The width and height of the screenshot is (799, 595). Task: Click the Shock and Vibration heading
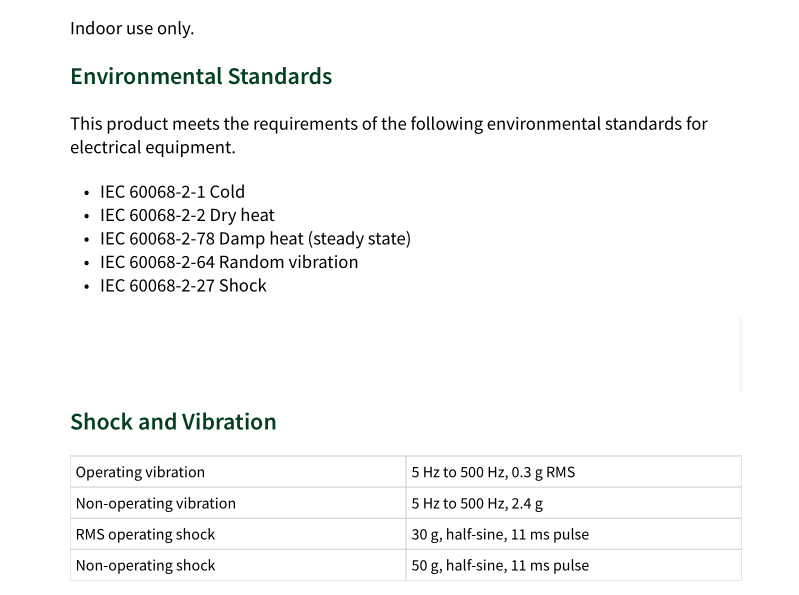click(173, 421)
